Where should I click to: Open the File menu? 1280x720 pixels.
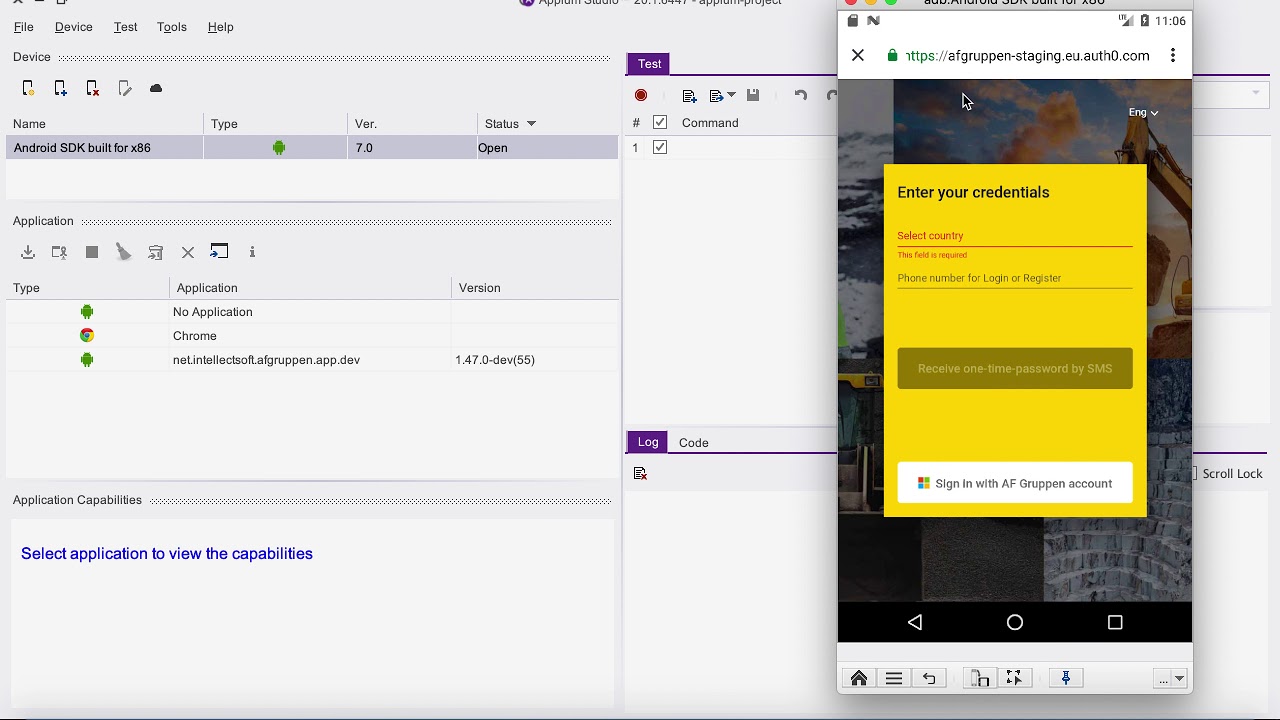(23, 27)
